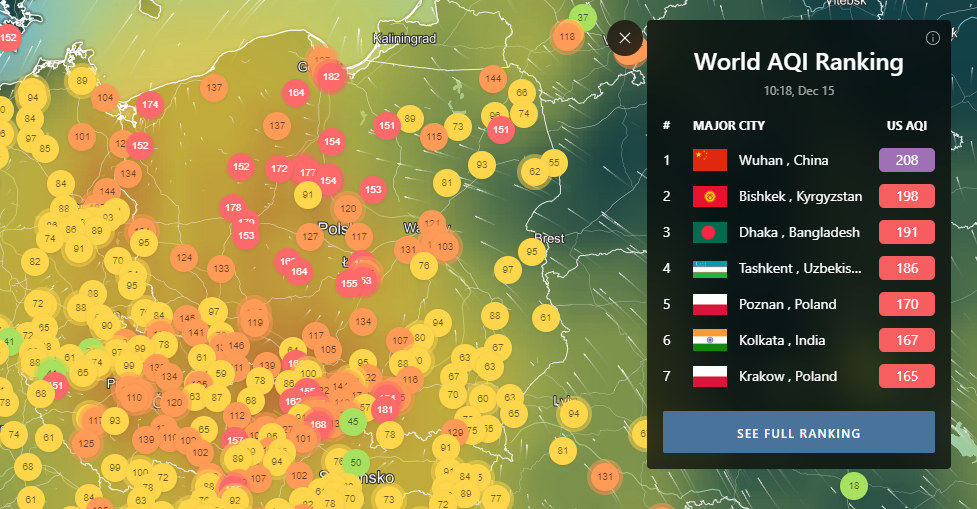Viewport: 977px width, 509px height.
Task: Open the orange 125 station marker
Action: pos(86,444)
